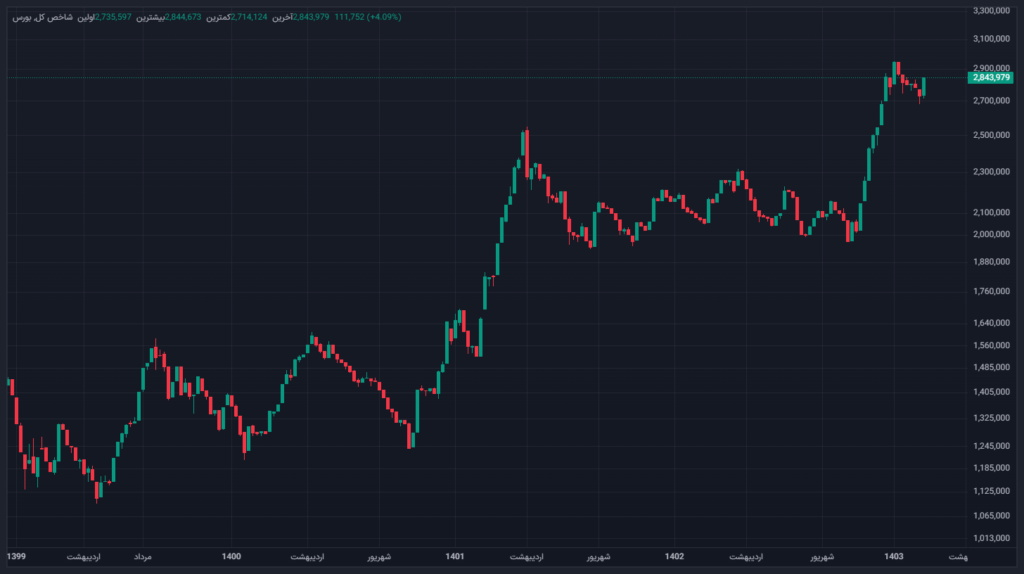Click the اردیبهشت label between 1402 and 1403

[746, 557]
